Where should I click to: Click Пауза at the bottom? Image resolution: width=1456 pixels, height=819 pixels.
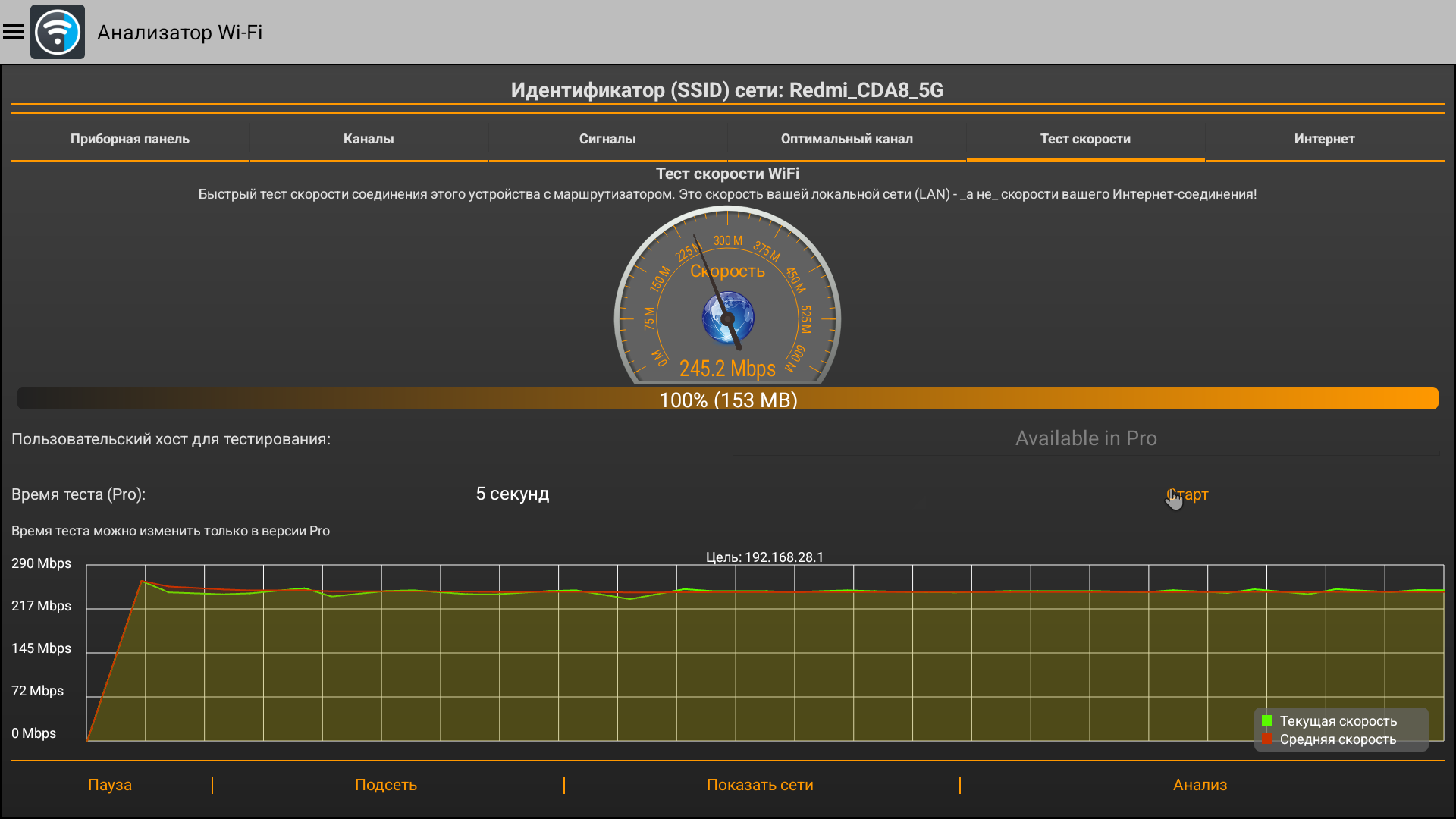click(110, 785)
